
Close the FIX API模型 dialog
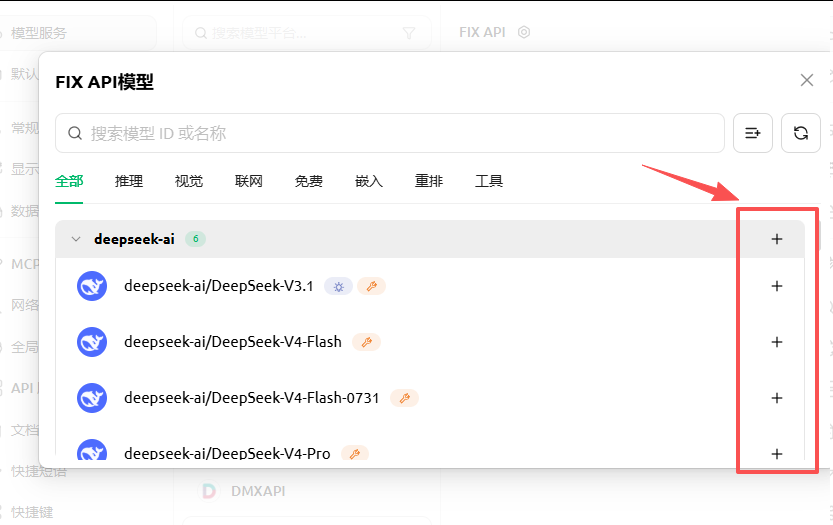click(x=806, y=80)
